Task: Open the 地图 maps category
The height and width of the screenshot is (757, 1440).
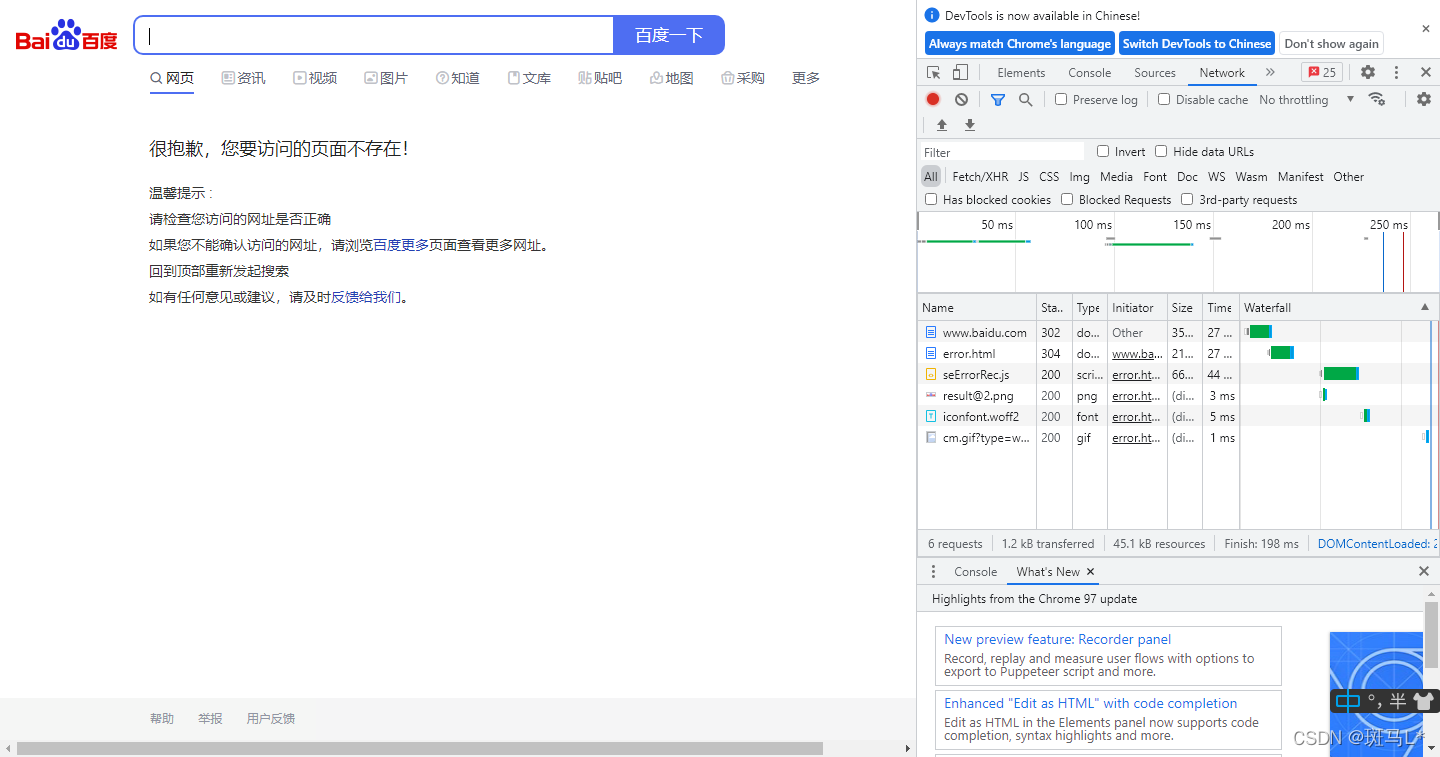Action: click(671, 78)
